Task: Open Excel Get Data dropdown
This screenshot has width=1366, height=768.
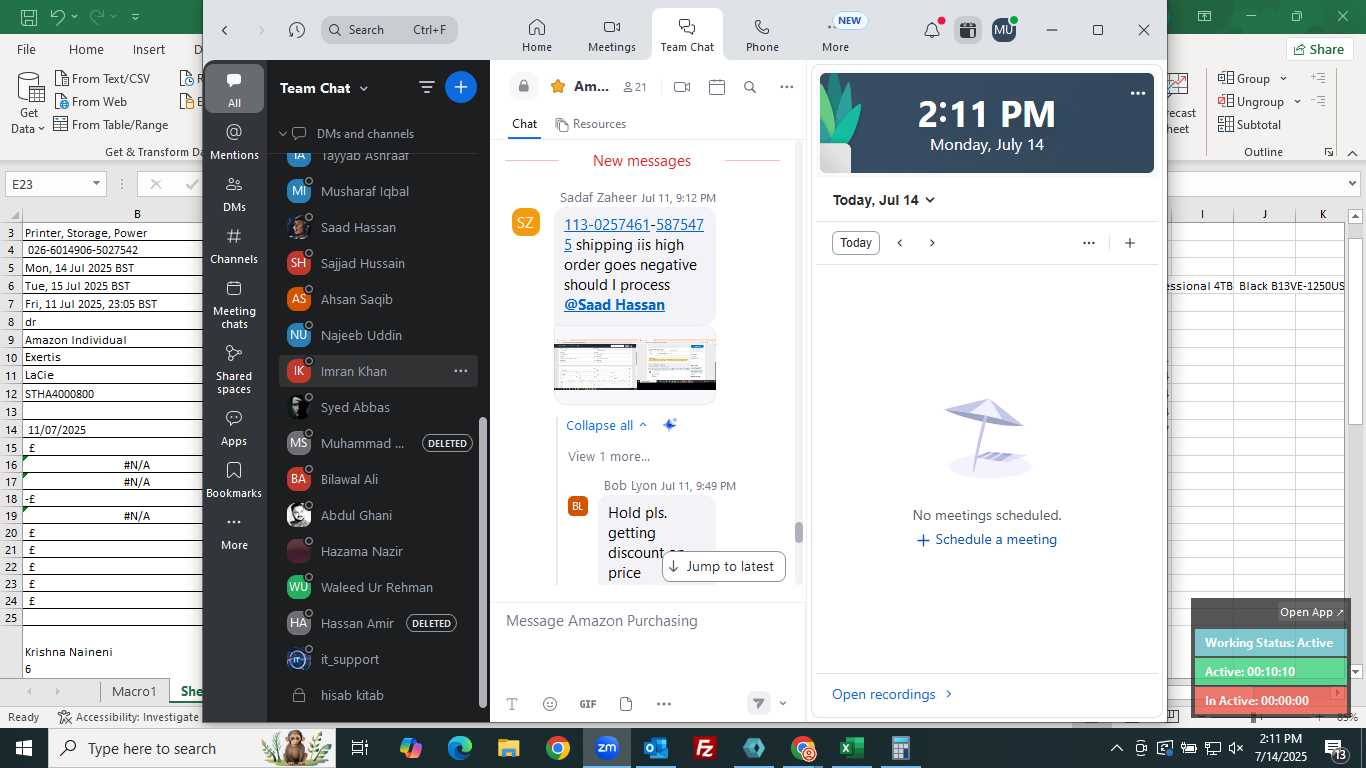Action: pyautogui.click(x=27, y=103)
